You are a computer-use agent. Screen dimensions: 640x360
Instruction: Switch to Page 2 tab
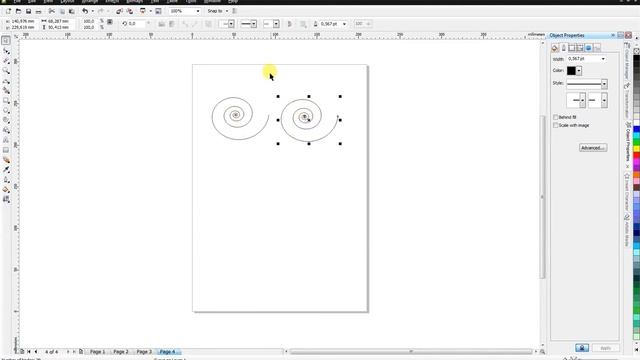(121, 351)
